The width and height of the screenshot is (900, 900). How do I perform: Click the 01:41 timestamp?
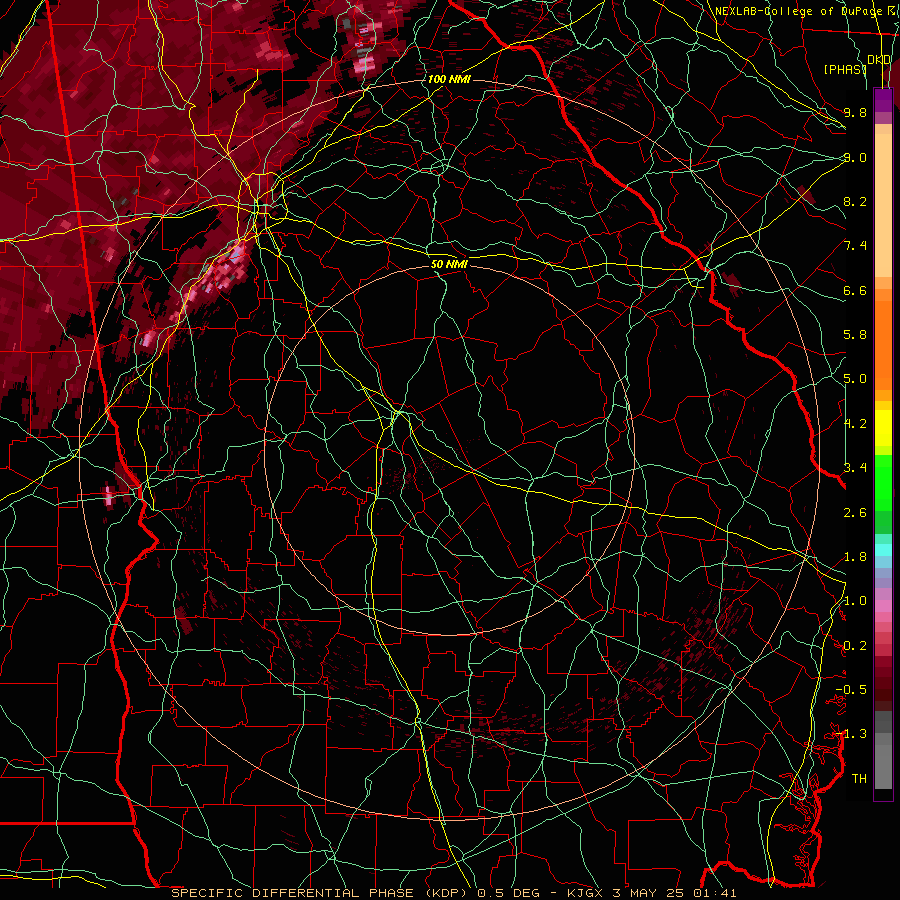pos(713,893)
